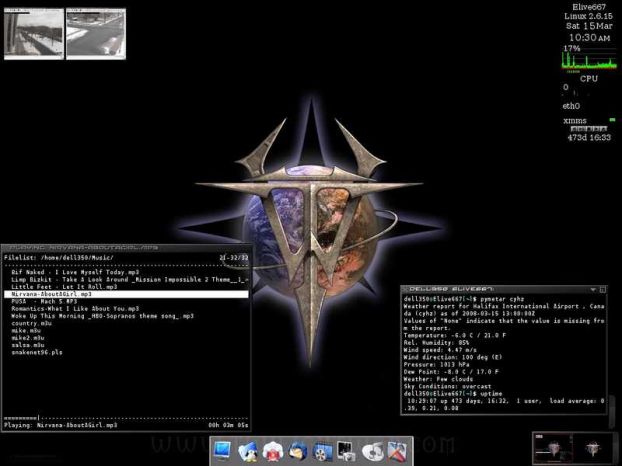This screenshot has width=622, height=466.
Task: Click the 'Elive667' hostname label
Action: [589, 7]
